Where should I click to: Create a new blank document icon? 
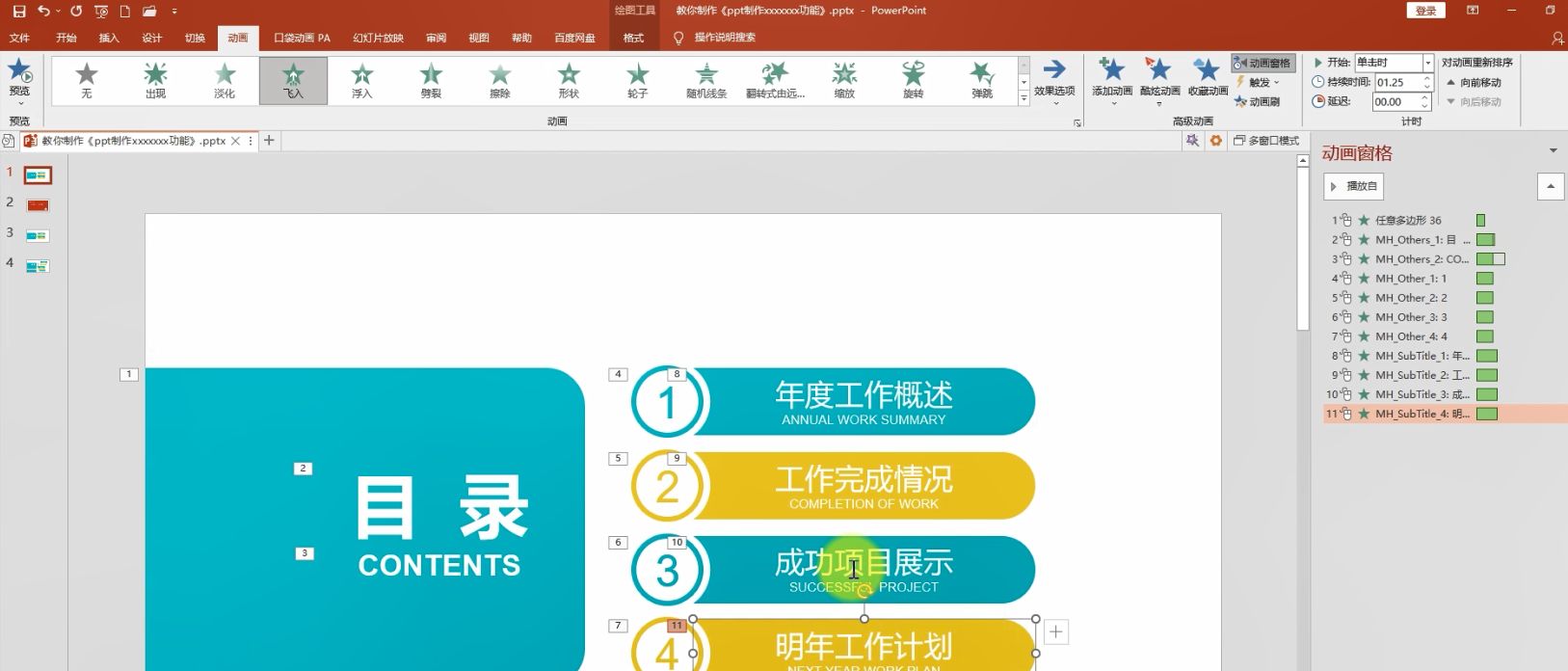125,12
